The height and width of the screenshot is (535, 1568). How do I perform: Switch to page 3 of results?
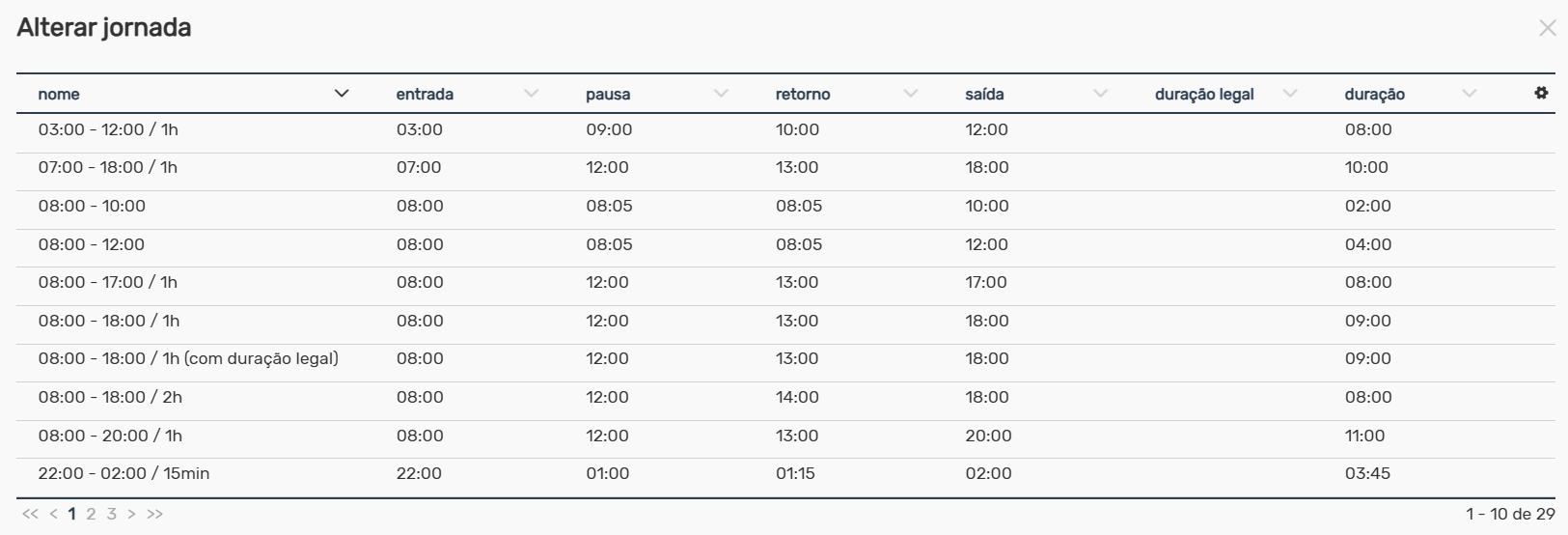[111, 514]
